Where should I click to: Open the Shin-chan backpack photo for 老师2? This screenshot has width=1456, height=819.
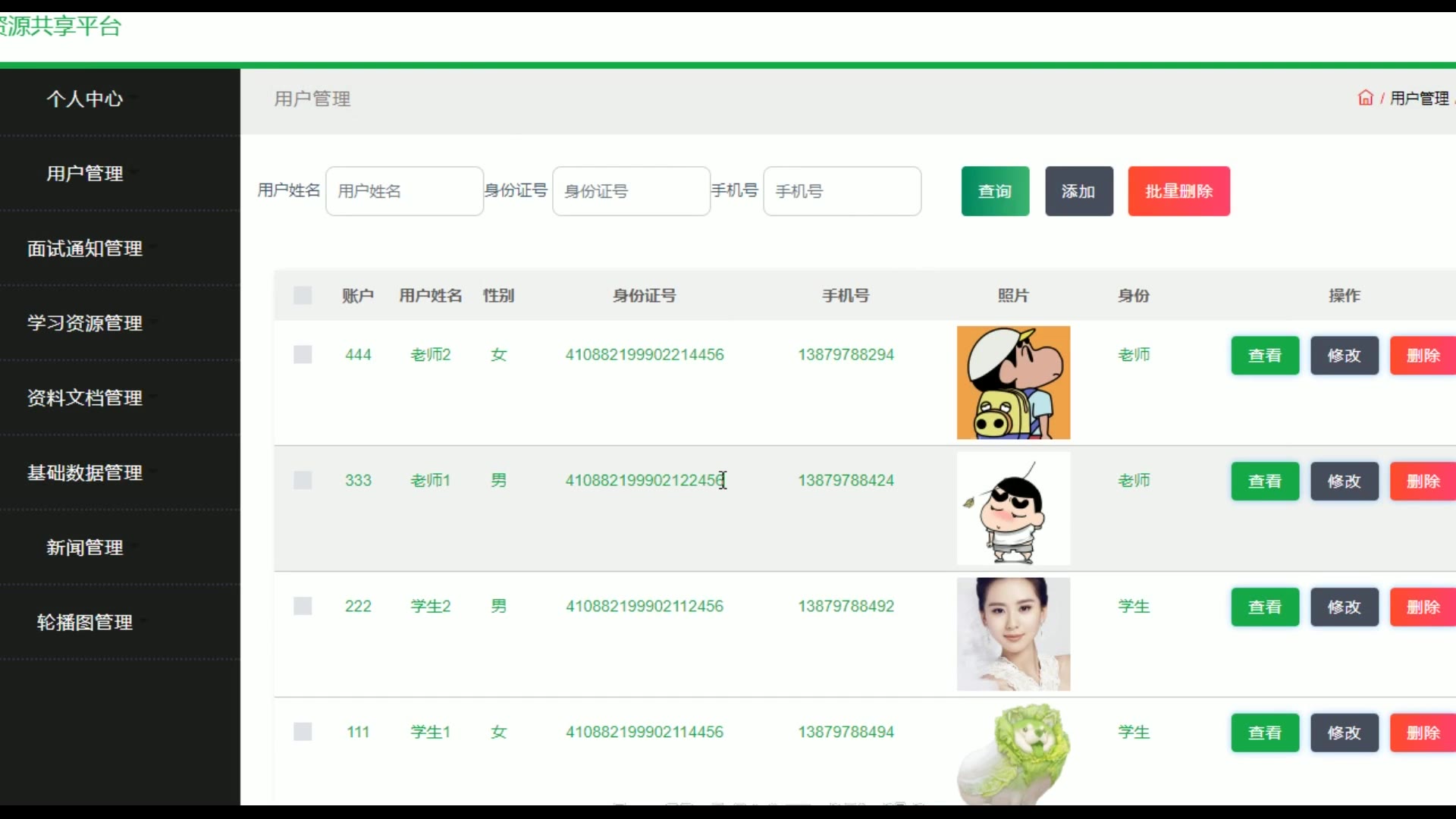(x=1013, y=382)
